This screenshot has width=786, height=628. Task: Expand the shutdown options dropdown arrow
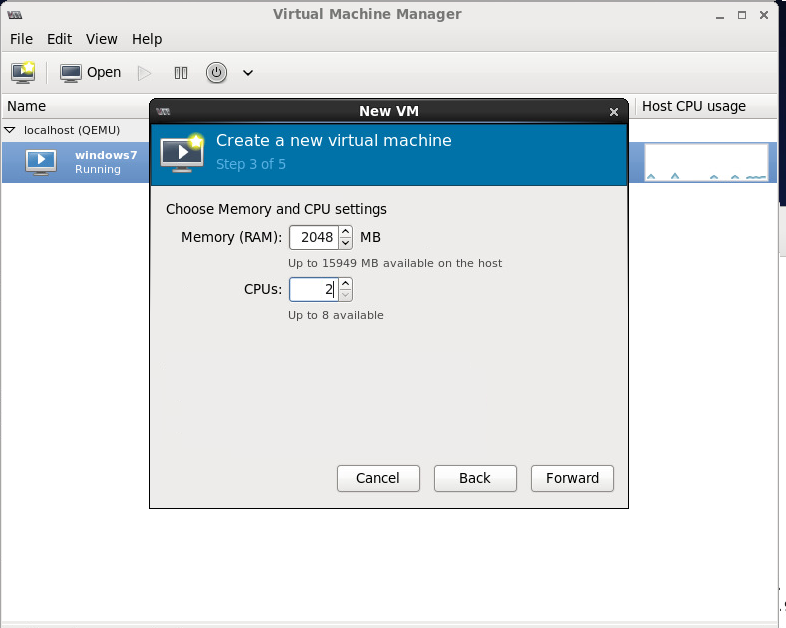248,73
